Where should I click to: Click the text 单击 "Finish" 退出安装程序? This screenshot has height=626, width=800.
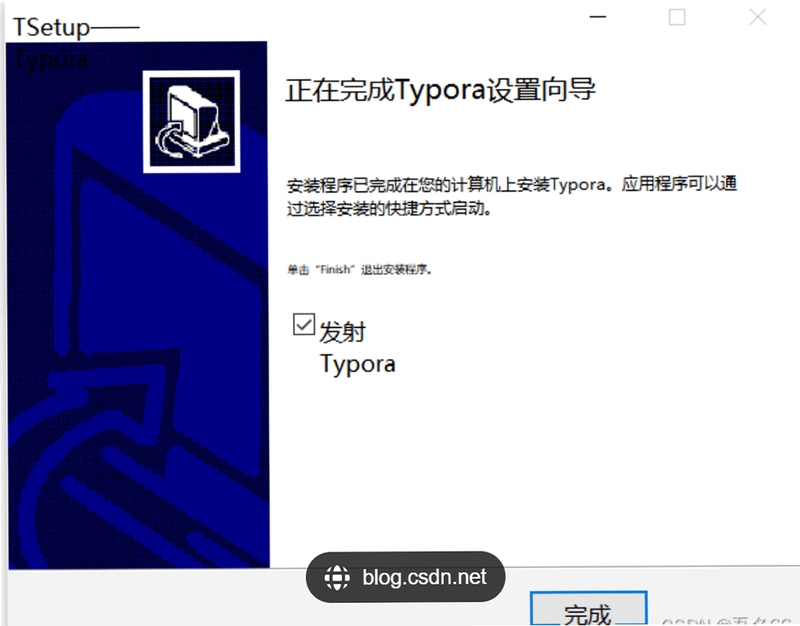360,269
